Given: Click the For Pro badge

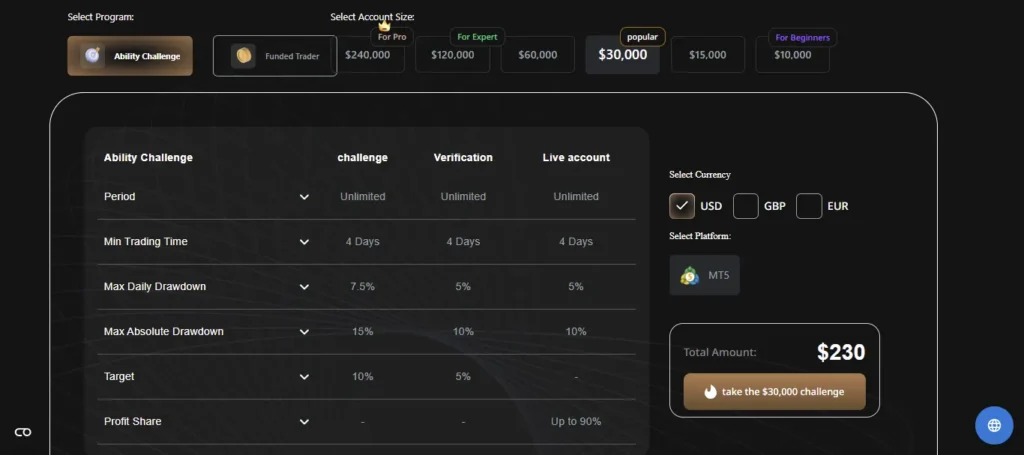Looking at the screenshot, I should (392, 37).
